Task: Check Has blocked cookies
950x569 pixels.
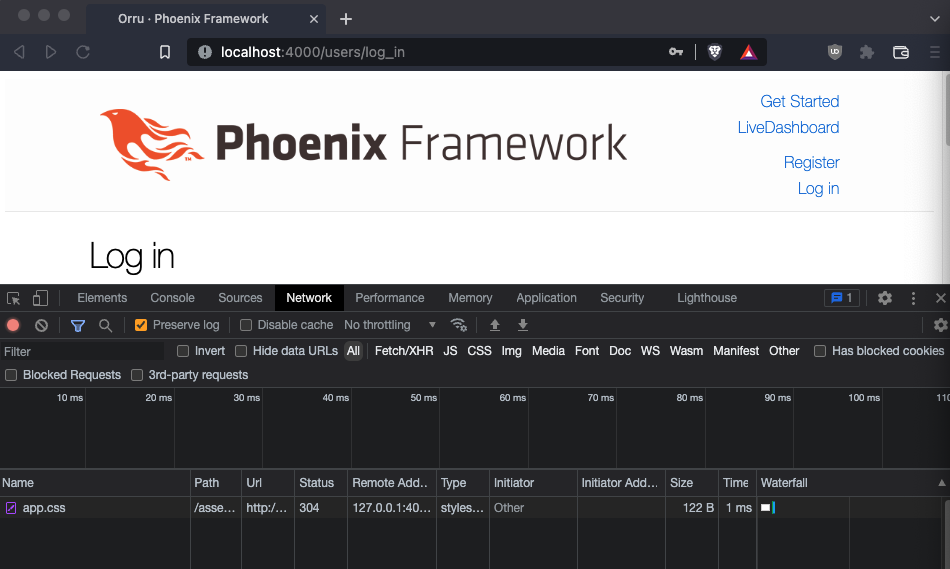Action: tap(820, 351)
